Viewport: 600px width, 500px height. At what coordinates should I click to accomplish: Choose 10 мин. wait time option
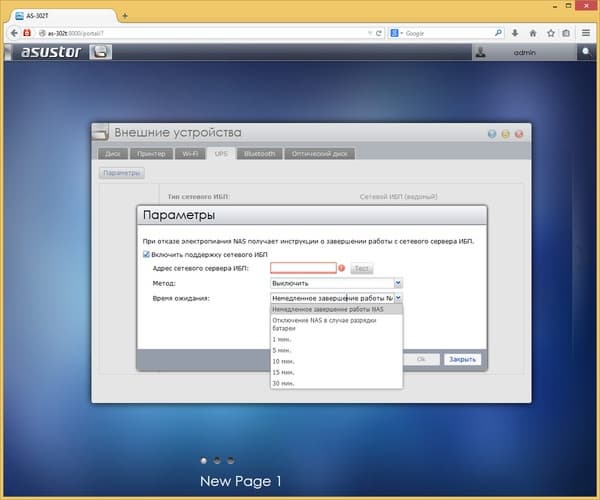pyautogui.click(x=336, y=362)
